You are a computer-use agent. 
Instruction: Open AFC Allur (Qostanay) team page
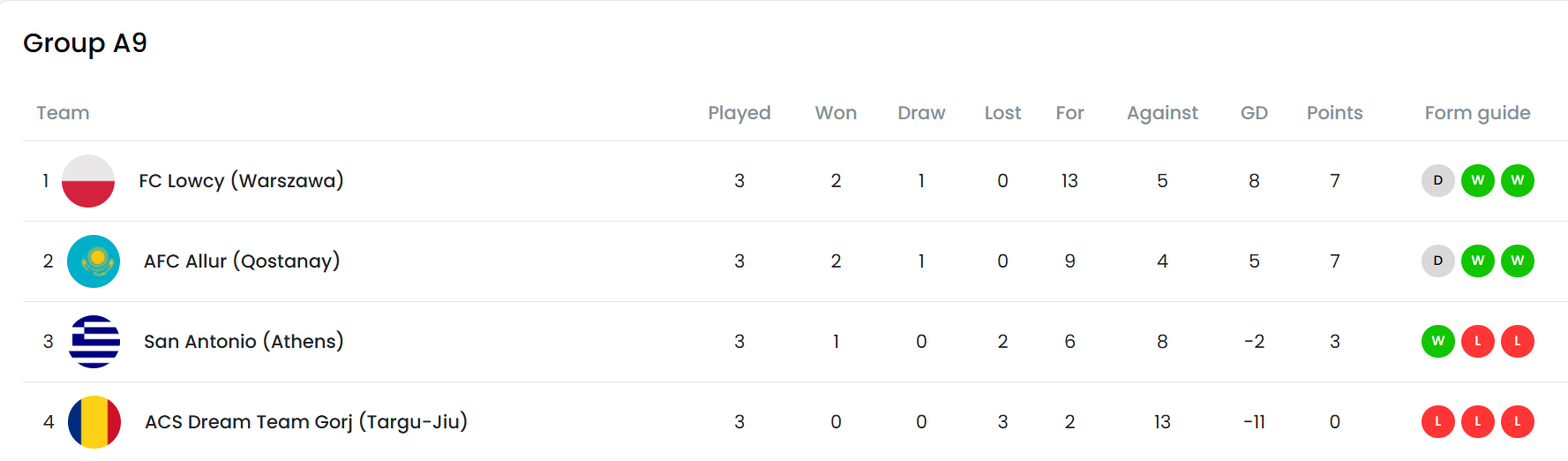point(242,261)
